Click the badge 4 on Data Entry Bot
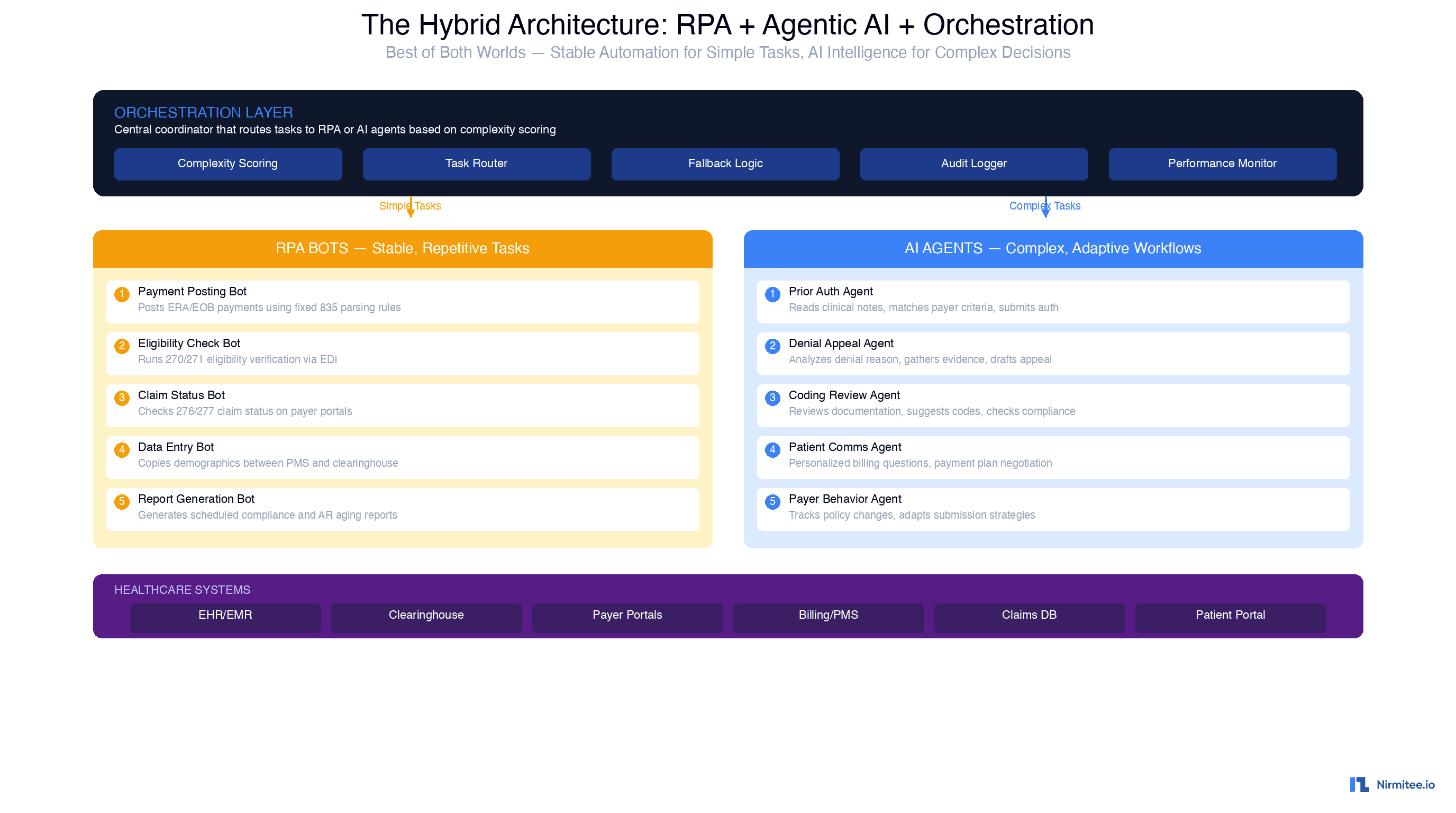This screenshot has height=813, width=1456. [122, 450]
